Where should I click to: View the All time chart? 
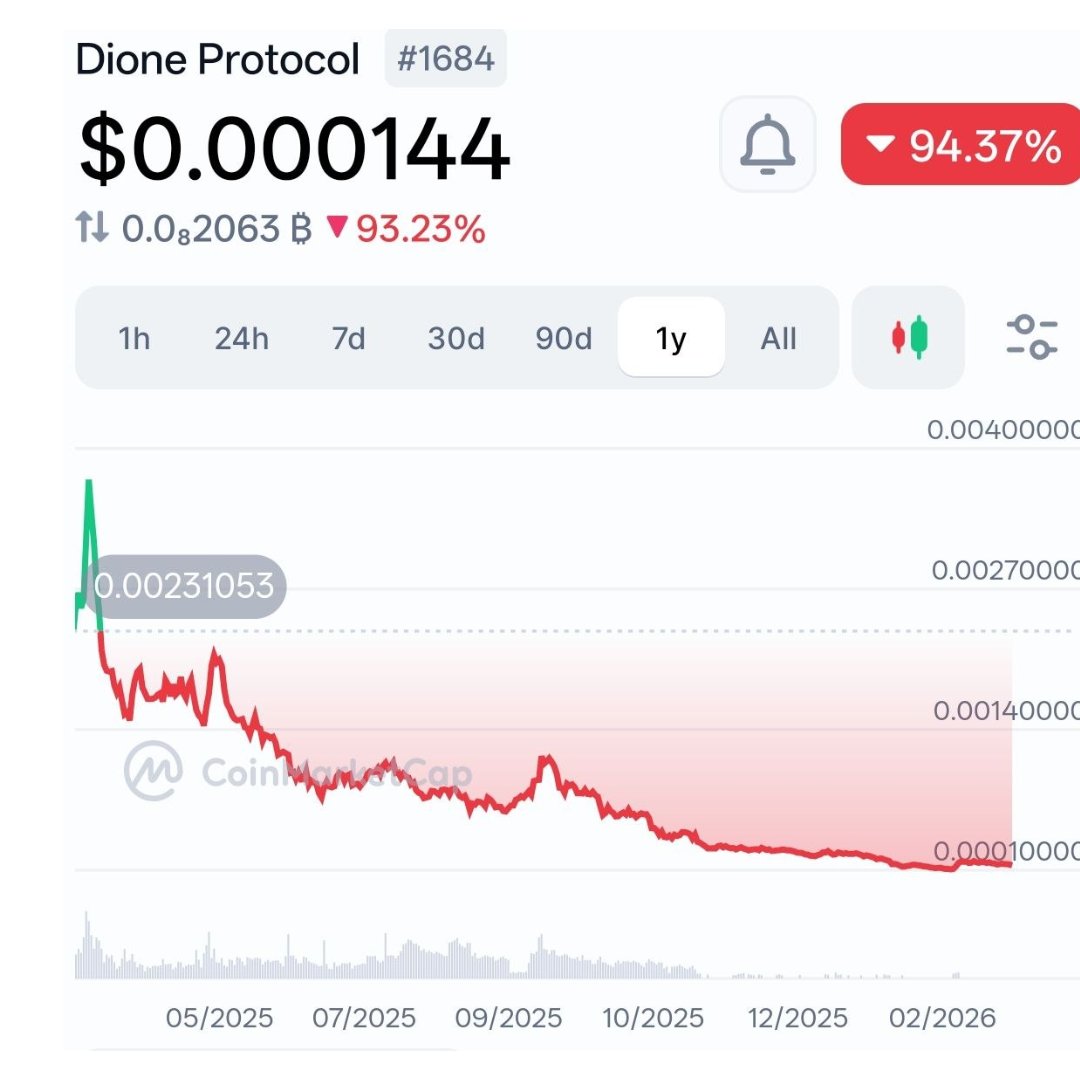(778, 338)
